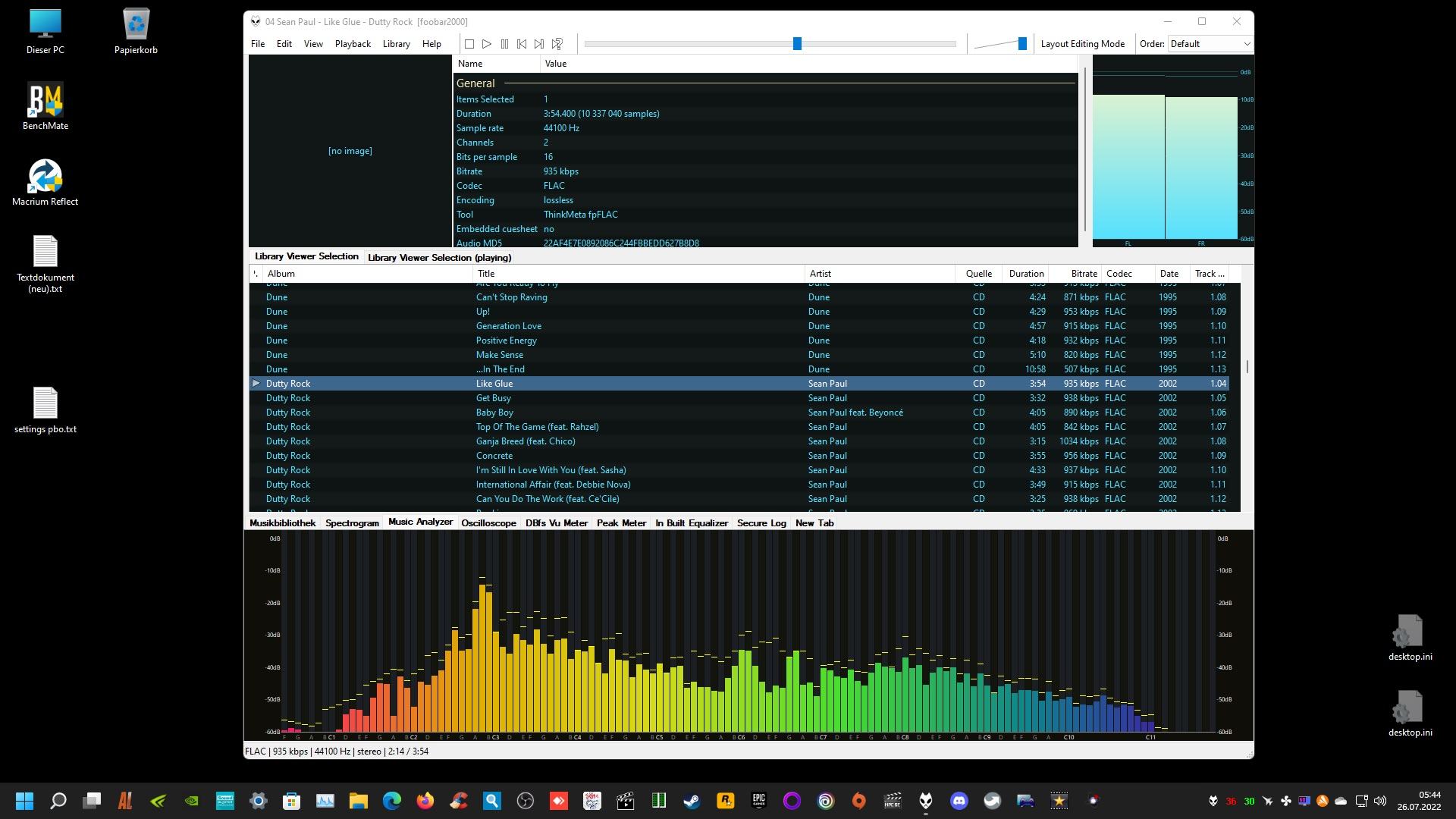Open the New Tab panel tab
Viewport: 1456px width, 819px height.
pos(814,523)
